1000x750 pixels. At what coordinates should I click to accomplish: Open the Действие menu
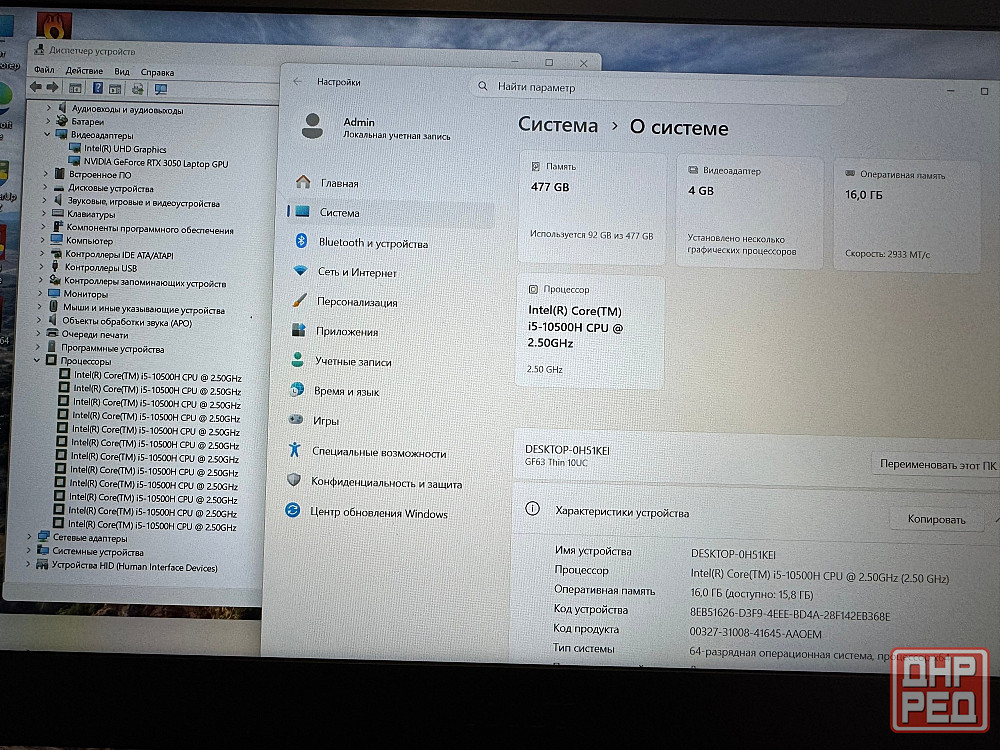(84, 71)
